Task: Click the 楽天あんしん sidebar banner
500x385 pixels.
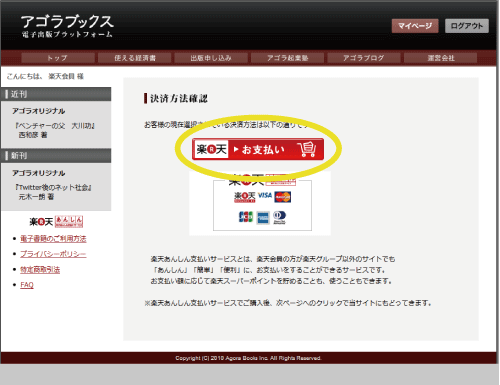Action: click(x=56, y=221)
